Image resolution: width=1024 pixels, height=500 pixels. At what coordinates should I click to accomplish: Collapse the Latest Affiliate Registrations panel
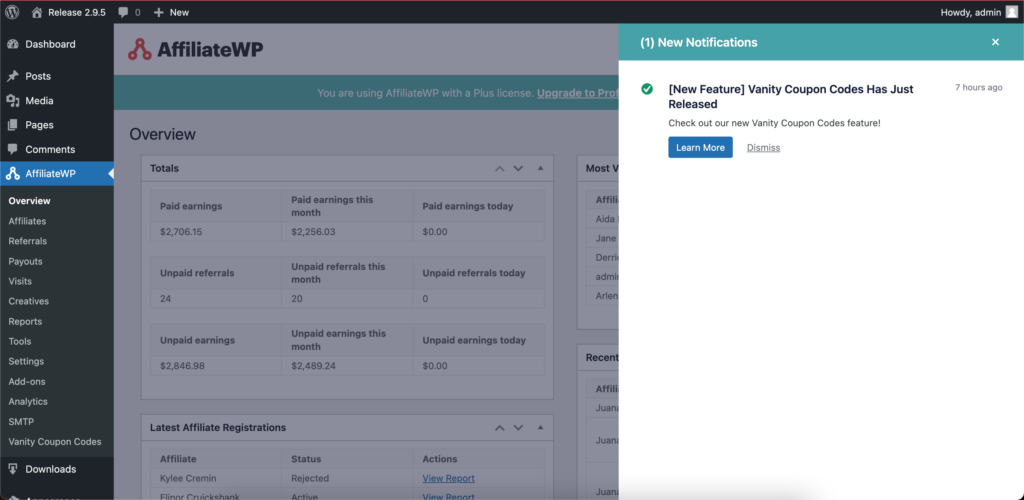(540, 428)
